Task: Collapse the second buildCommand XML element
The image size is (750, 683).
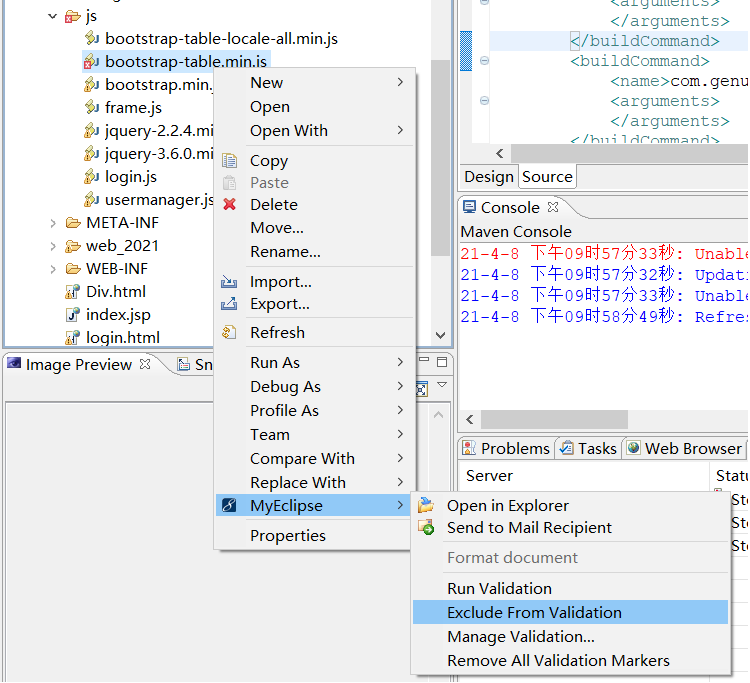Action: point(484,61)
